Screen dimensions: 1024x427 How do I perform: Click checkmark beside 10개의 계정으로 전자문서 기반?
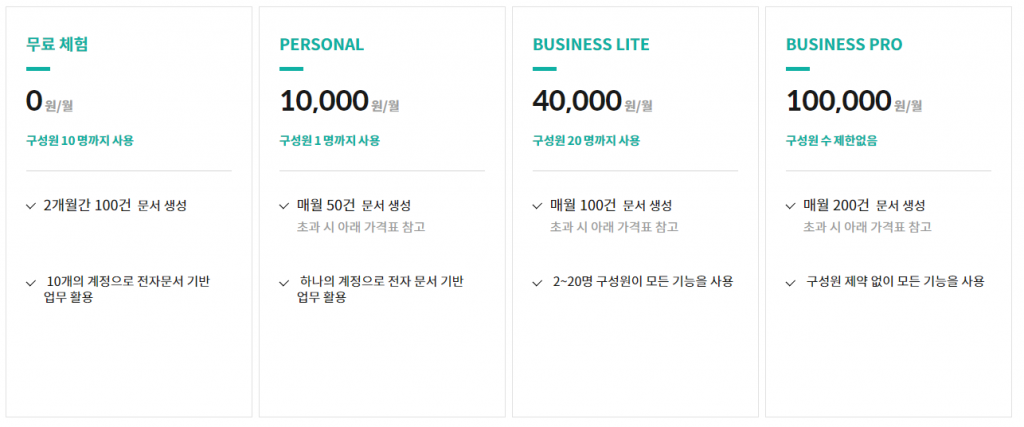(31, 283)
